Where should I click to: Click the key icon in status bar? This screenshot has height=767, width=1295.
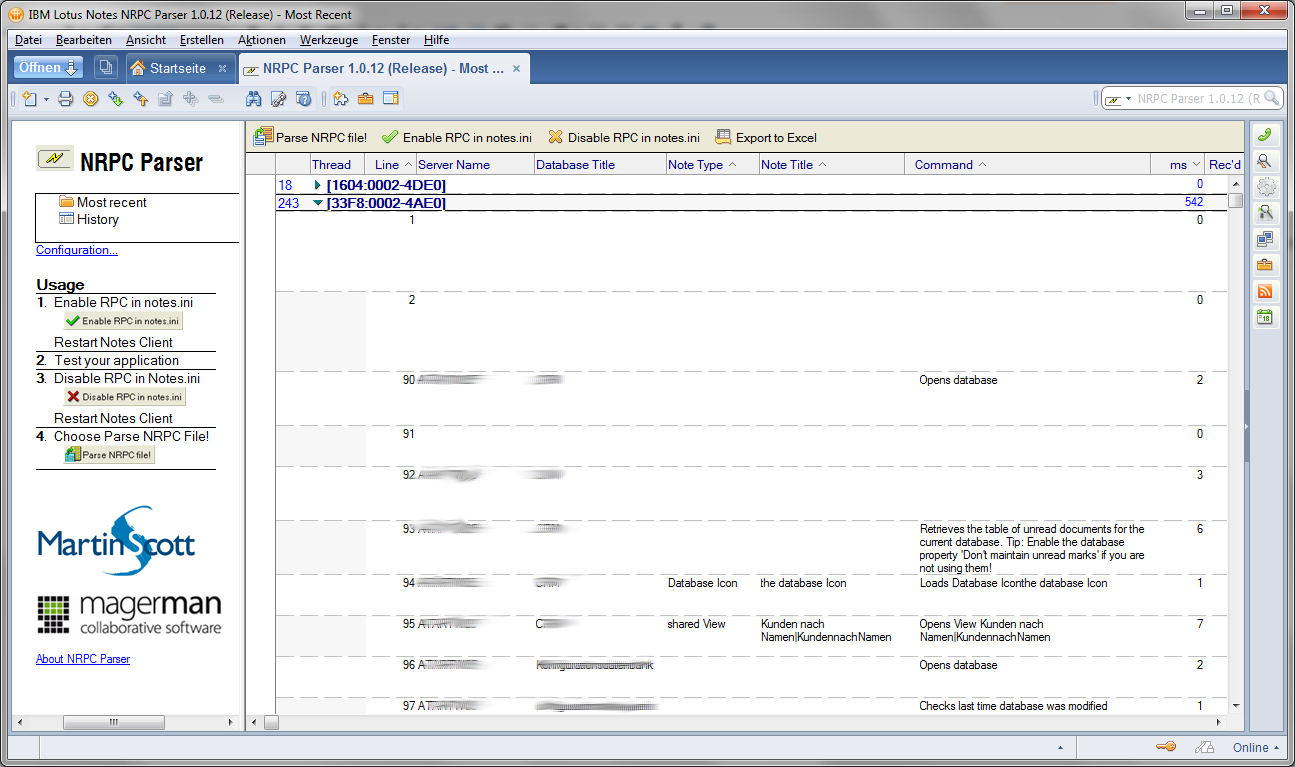(1165, 747)
